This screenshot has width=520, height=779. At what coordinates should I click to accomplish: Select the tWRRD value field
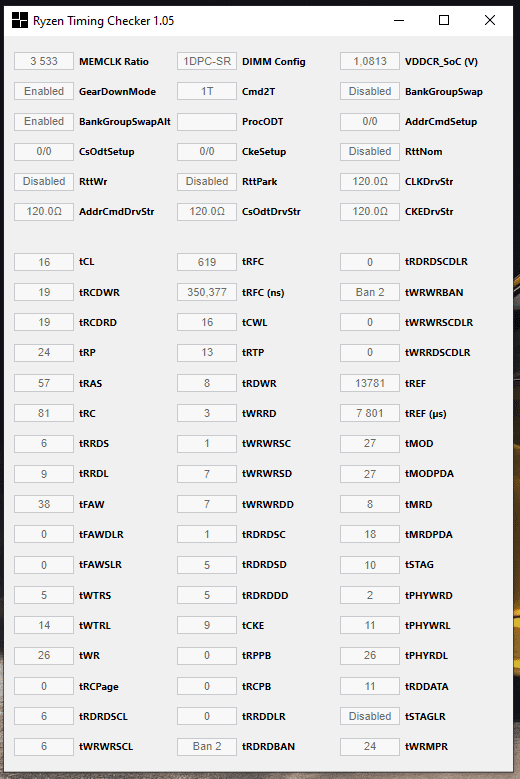point(207,413)
